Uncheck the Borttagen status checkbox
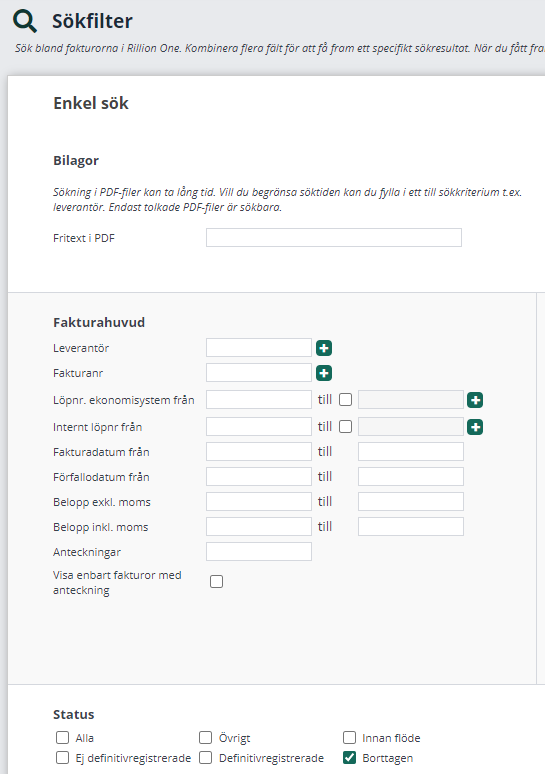The image size is (545, 774). click(x=350, y=757)
